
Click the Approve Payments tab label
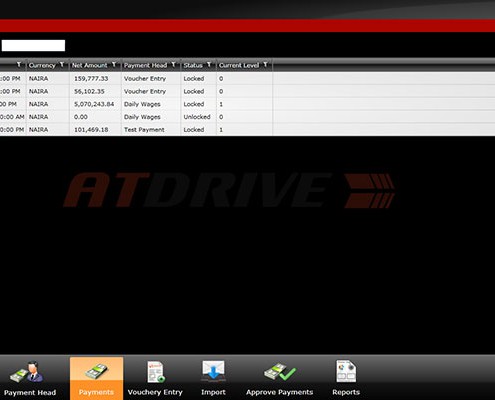pyautogui.click(x=280, y=392)
